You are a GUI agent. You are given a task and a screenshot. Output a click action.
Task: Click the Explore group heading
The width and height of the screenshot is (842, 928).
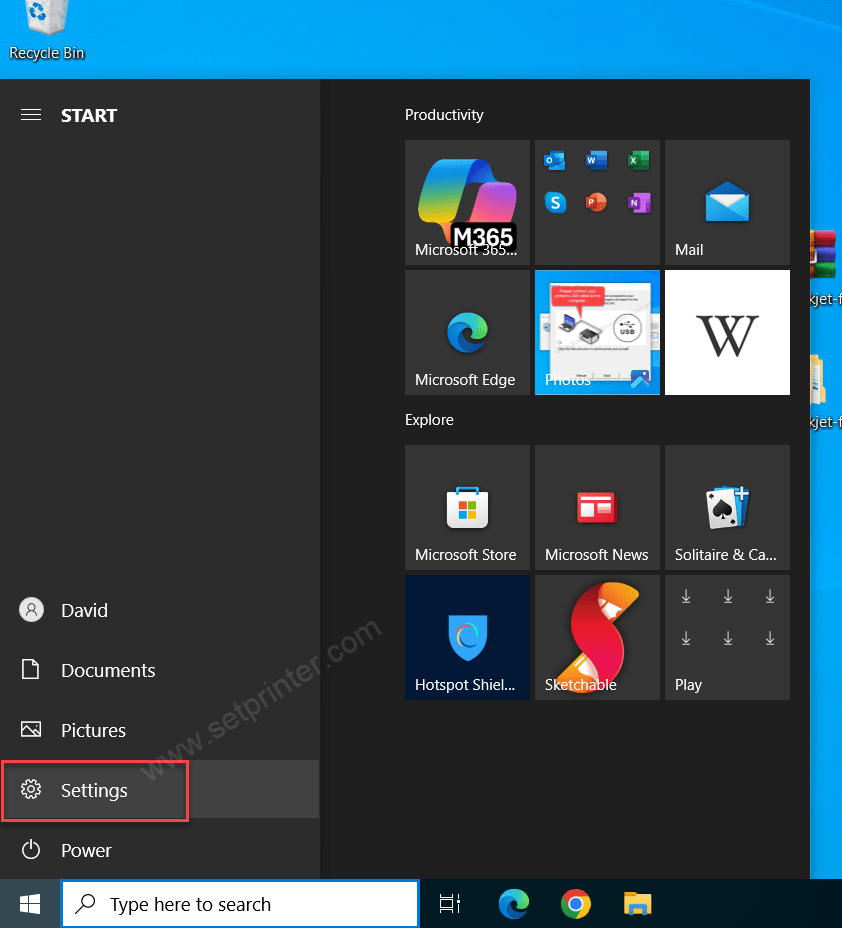tap(429, 420)
